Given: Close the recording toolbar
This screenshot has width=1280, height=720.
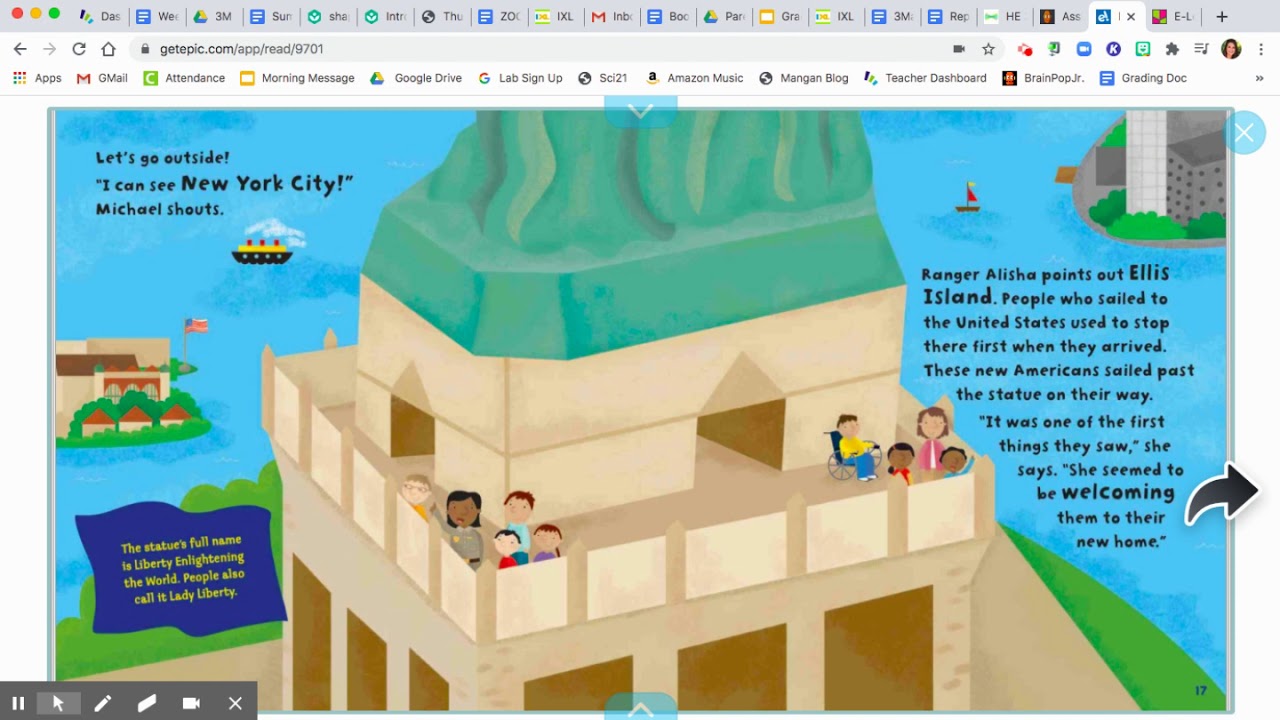Looking at the screenshot, I should [235, 703].
